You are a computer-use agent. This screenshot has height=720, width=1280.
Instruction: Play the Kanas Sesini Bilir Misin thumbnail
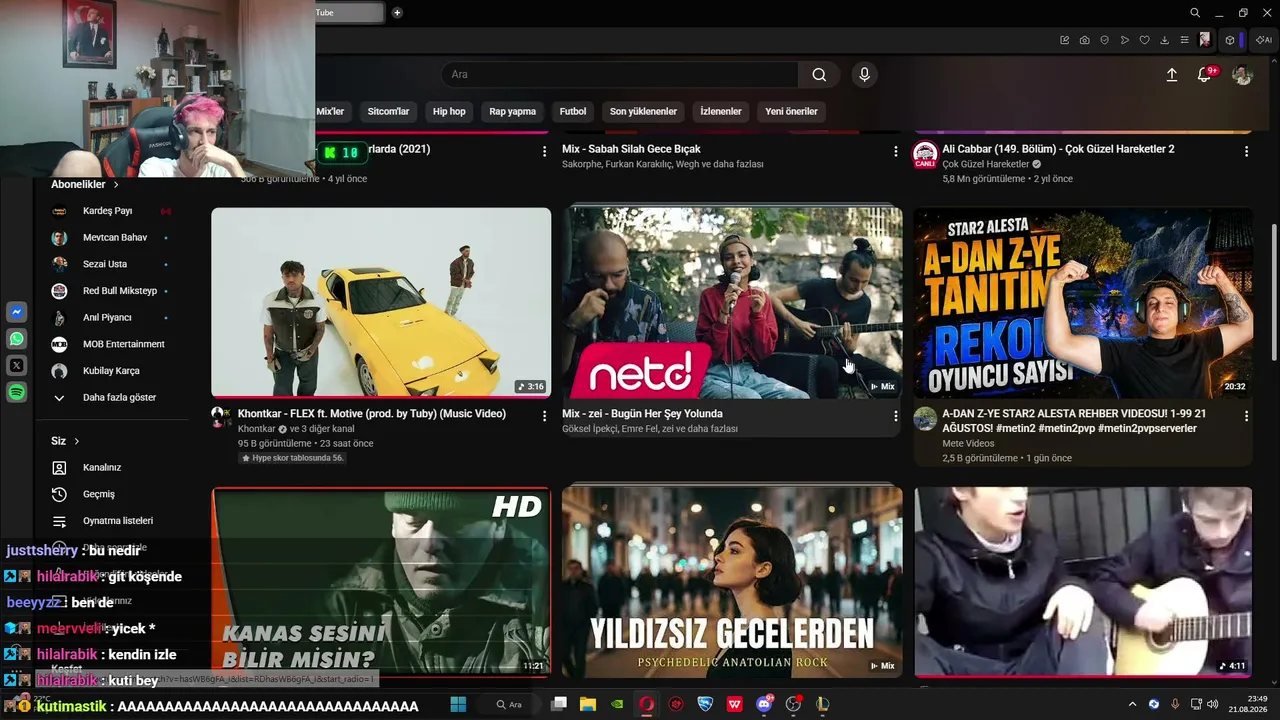coord(381,582)
